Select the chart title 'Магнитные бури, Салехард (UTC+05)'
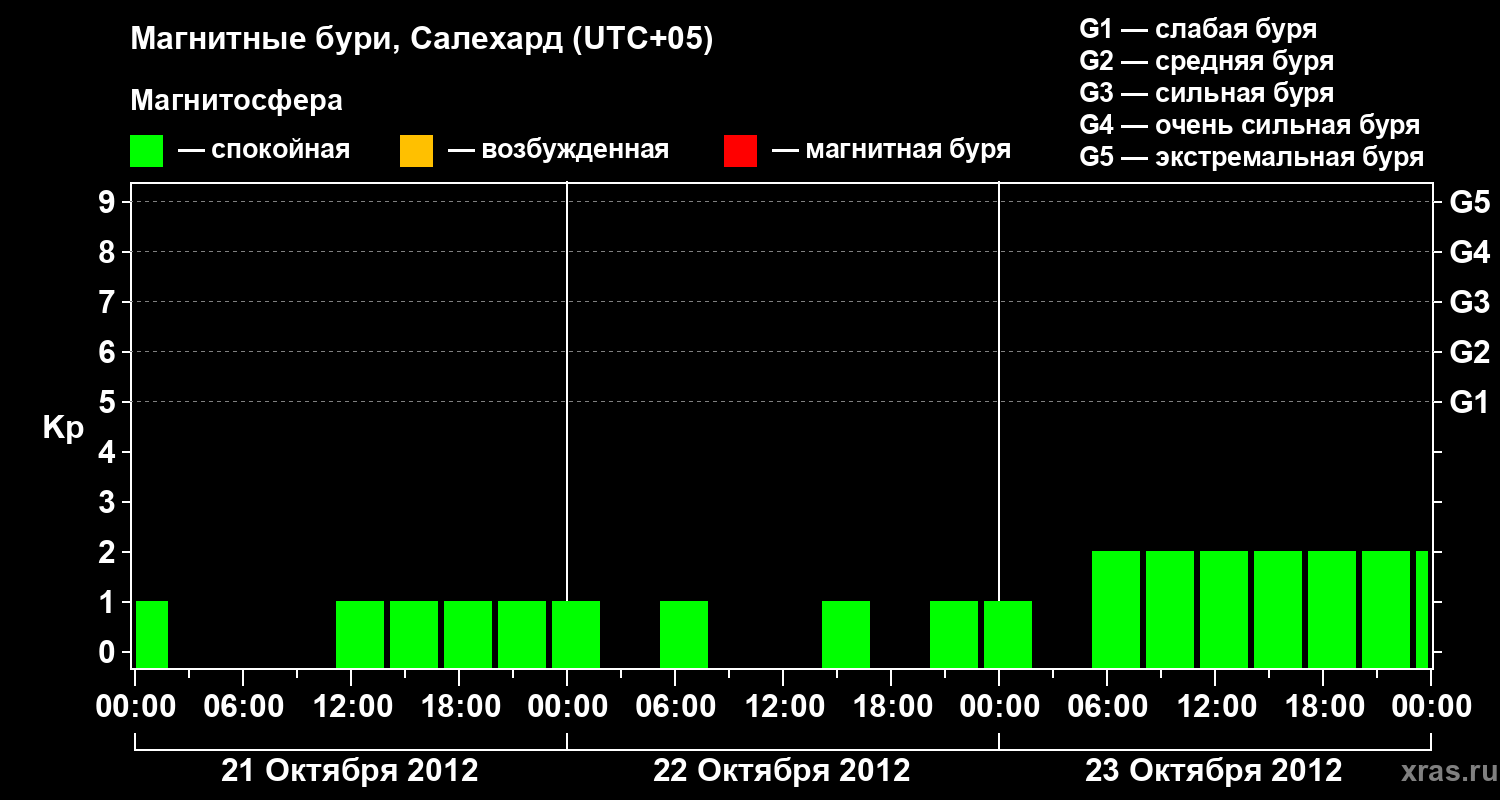 click(422, 40)
